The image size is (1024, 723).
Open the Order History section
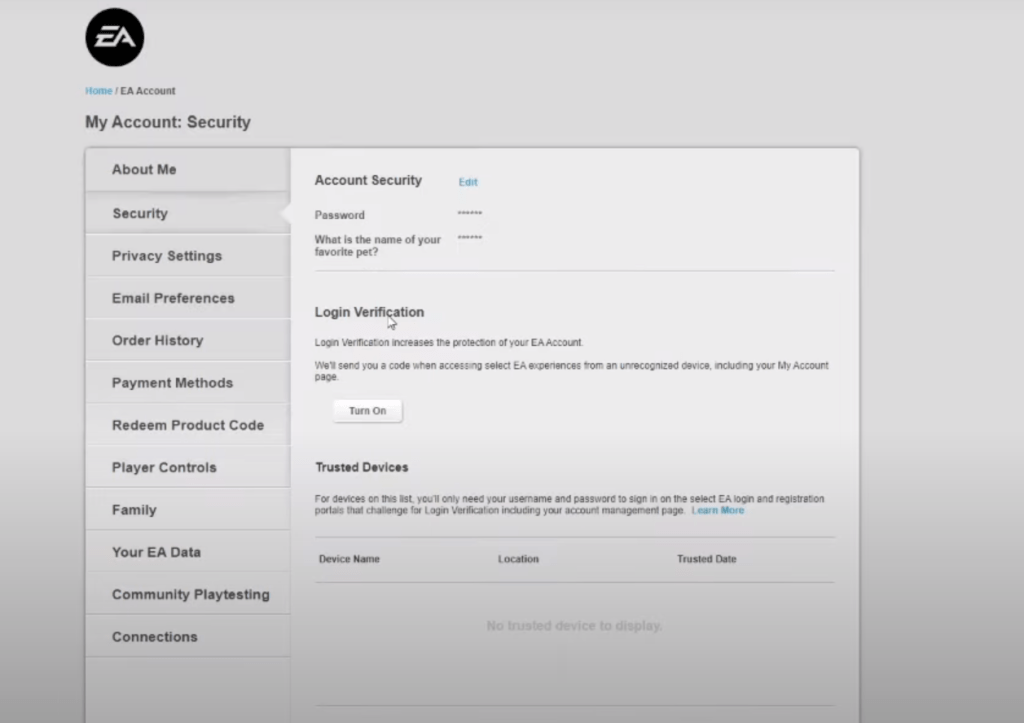pos(187,341)
